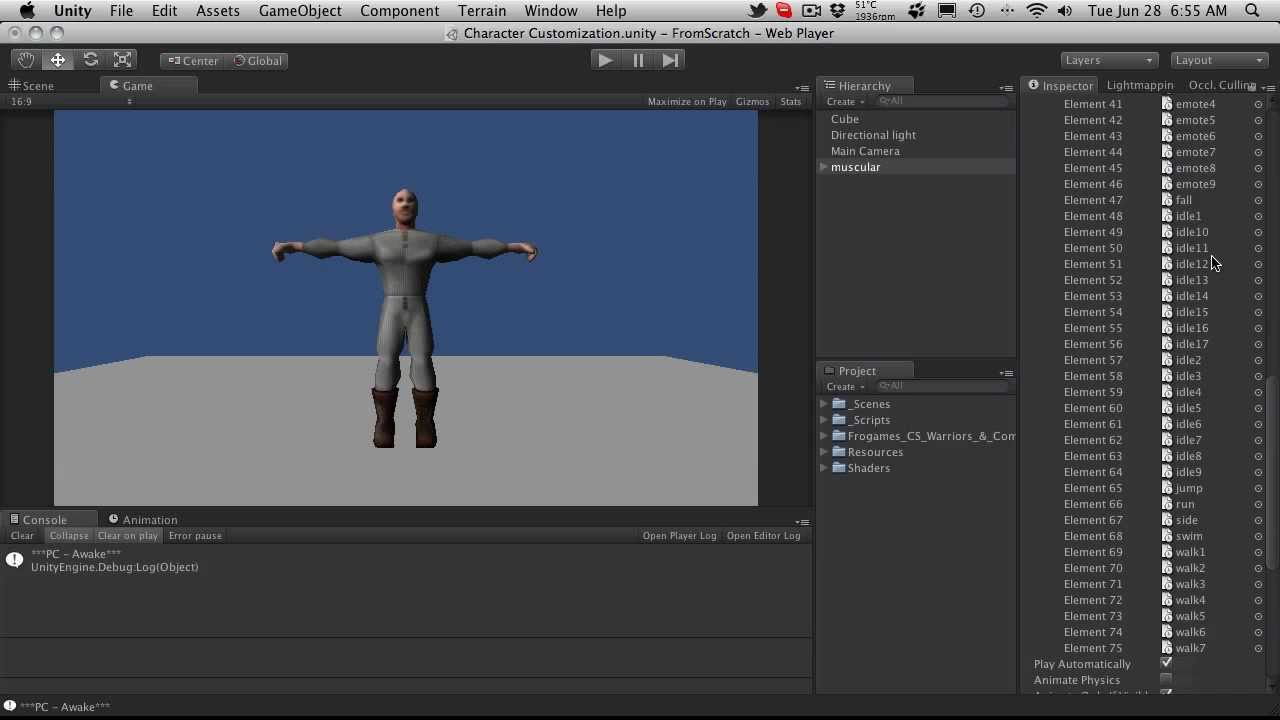Switch to the Inspector tab
This screenshot has height=720, width=1280.
pos(1060,86)
